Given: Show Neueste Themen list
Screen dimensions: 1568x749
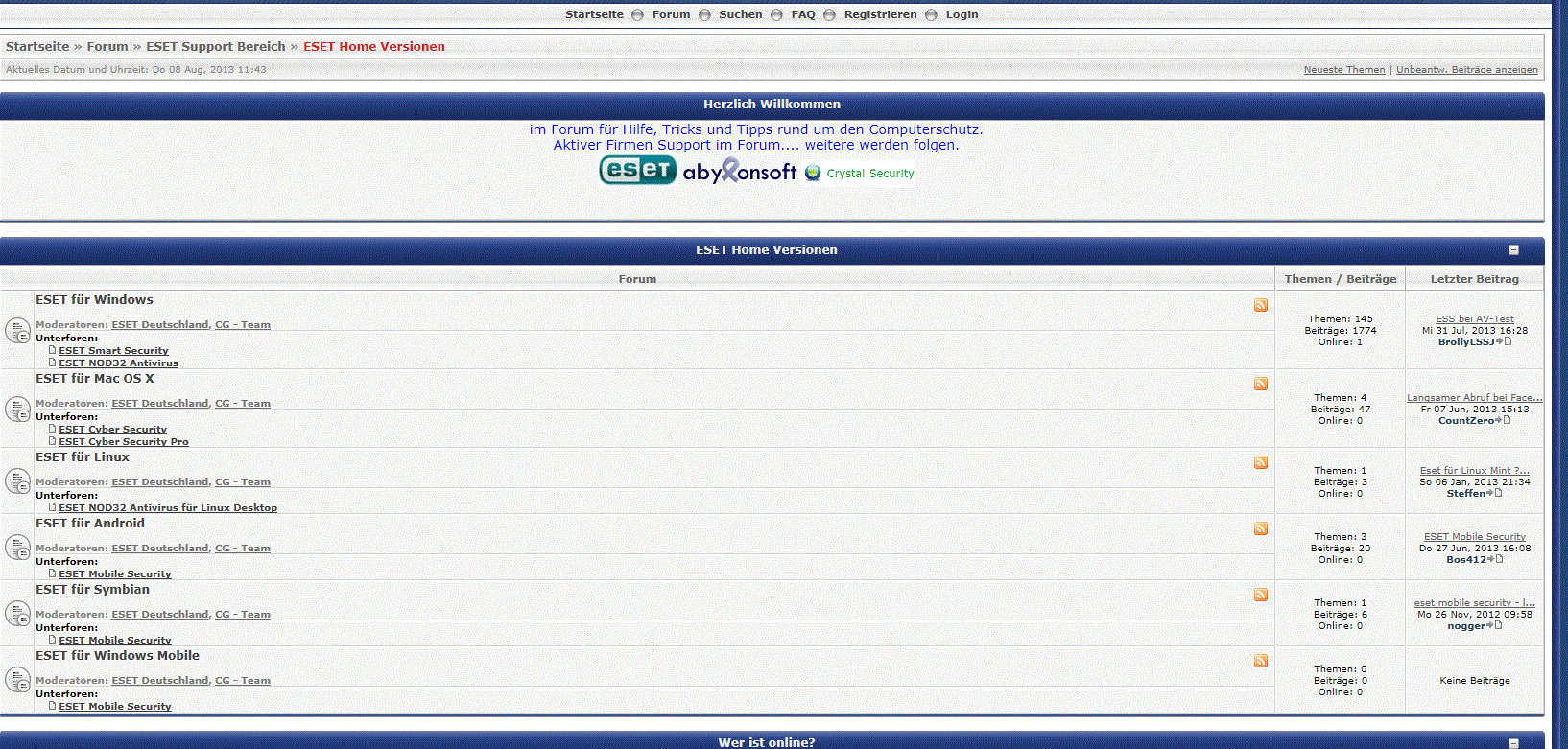Looking at the screenshot, I should coord(1343,70).
